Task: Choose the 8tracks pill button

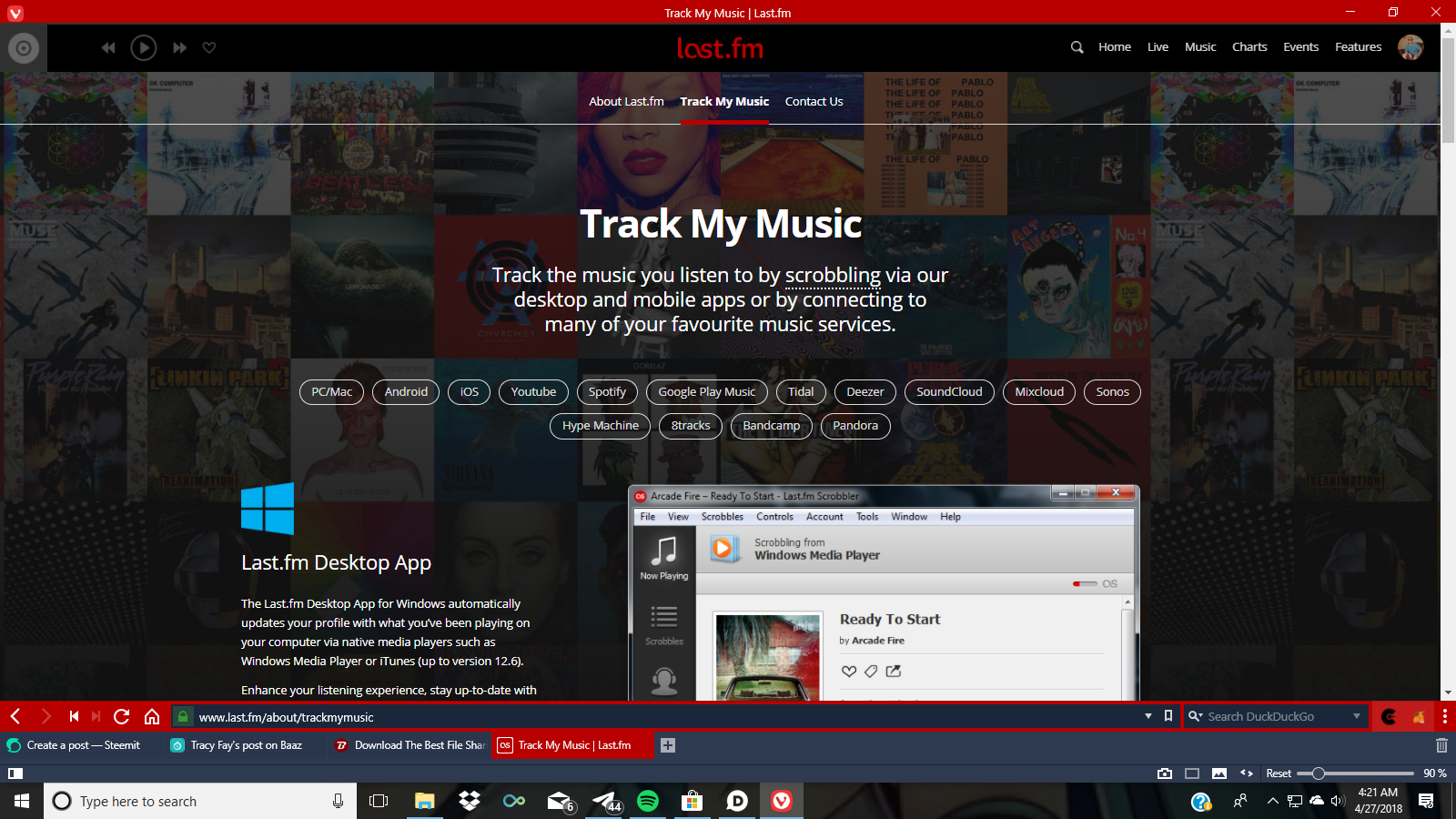Action: pos(691,426)
